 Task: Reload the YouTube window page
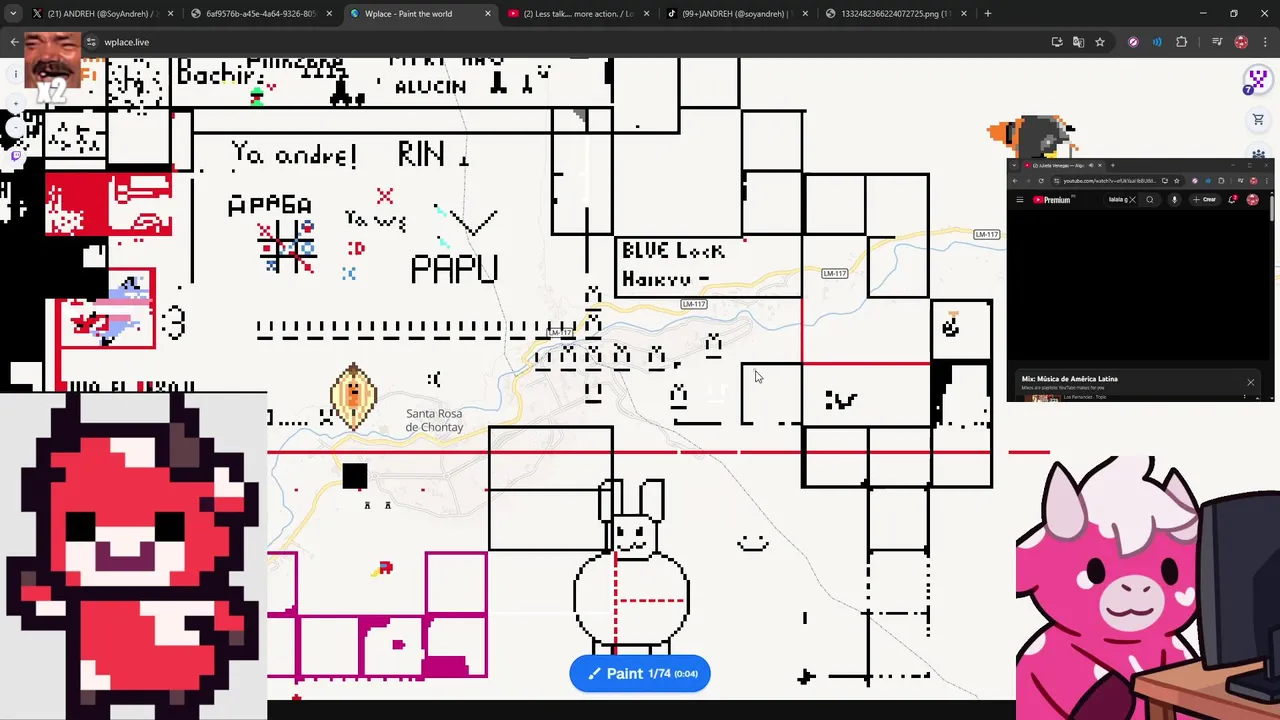1041,181
